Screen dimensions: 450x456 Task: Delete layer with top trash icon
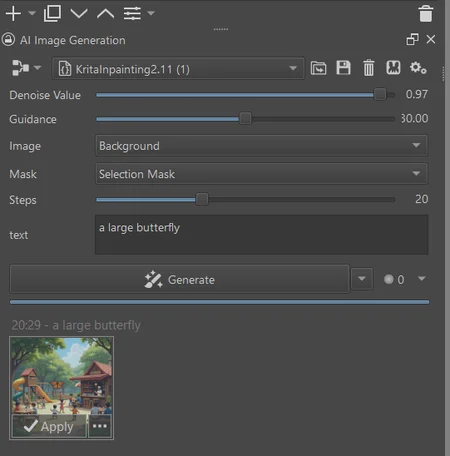pyautogui.click(x=426, y=14)
